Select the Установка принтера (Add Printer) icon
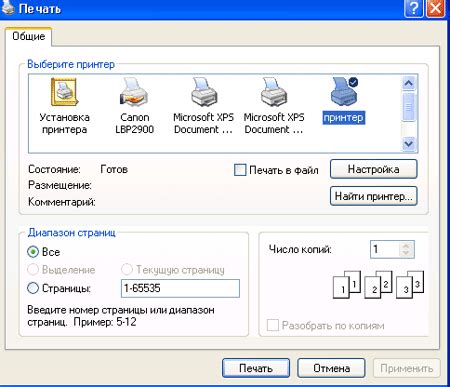This screenshot has height=387, width=450. click(x=64, y=92)
